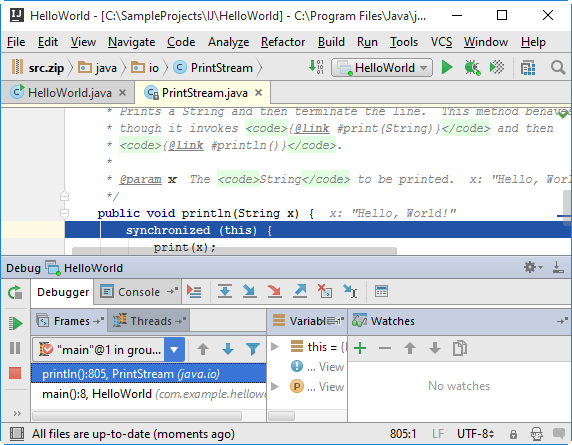
Task: Restore Watches panel layout arrow
Action: click(x=562, y=321)
